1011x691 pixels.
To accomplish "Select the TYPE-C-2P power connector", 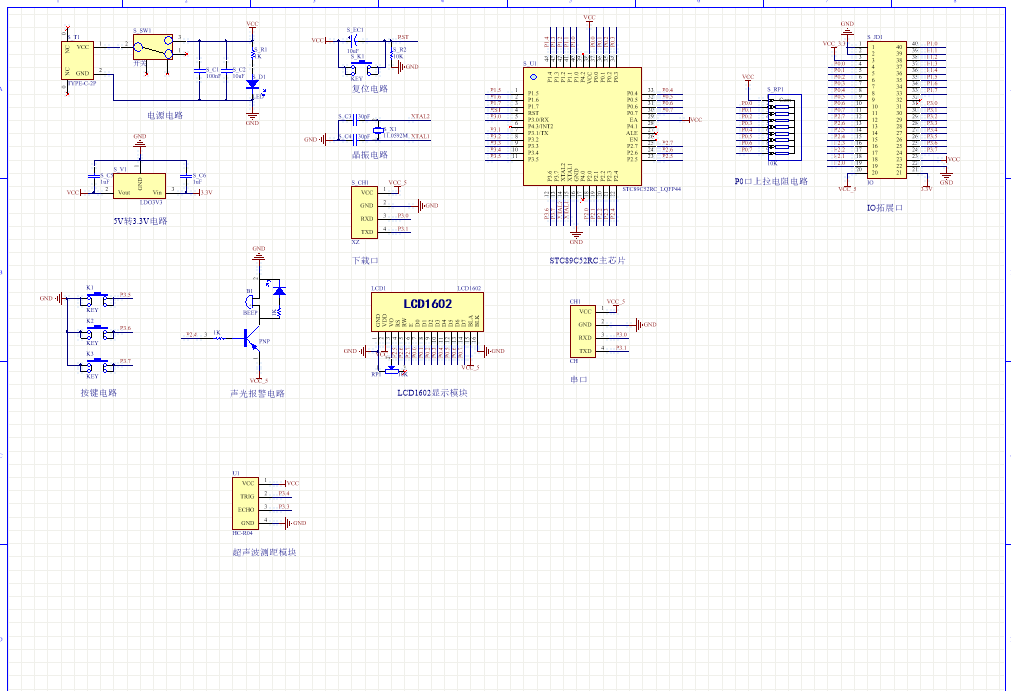I will [79, 60].
